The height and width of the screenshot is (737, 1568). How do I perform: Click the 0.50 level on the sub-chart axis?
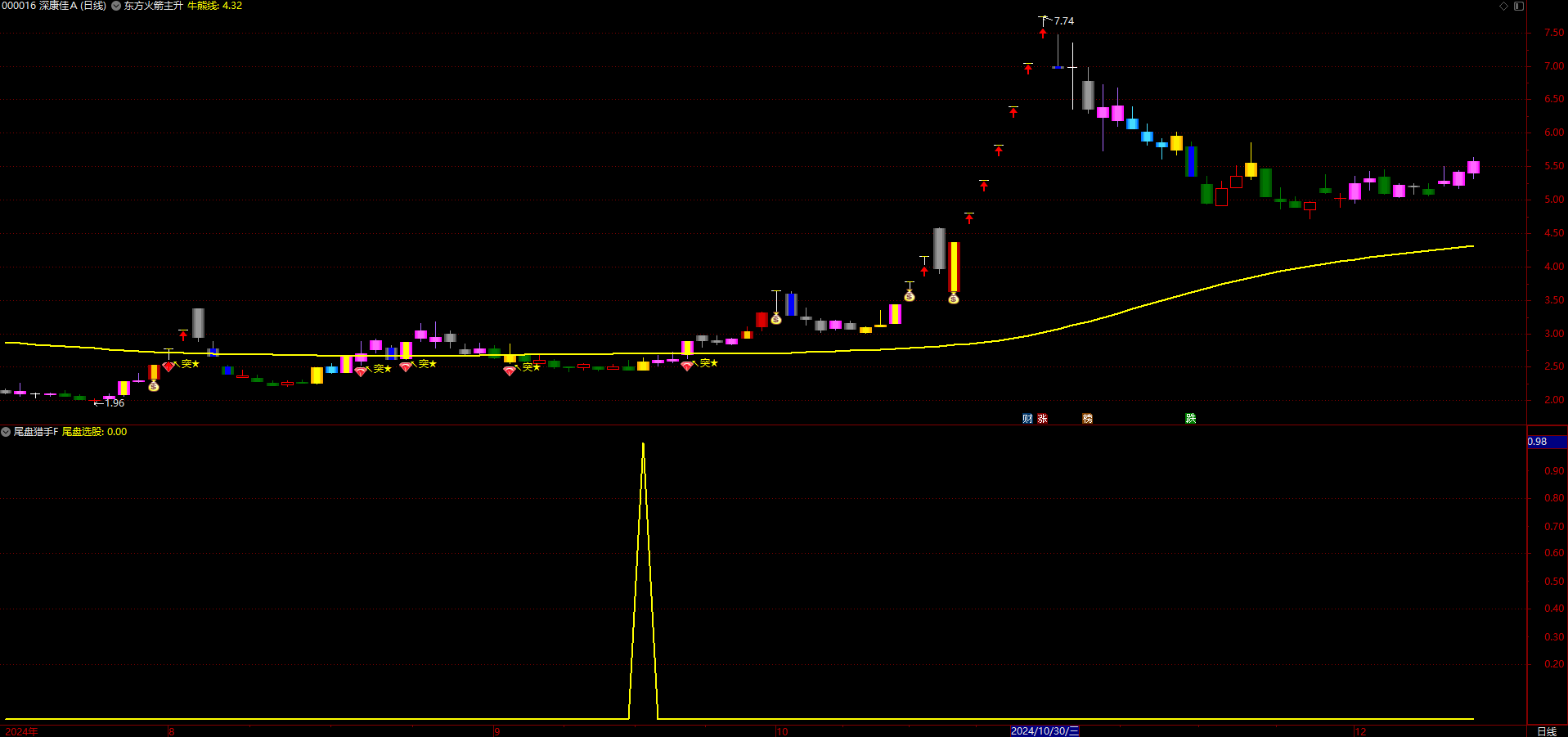click(1553, 582)
